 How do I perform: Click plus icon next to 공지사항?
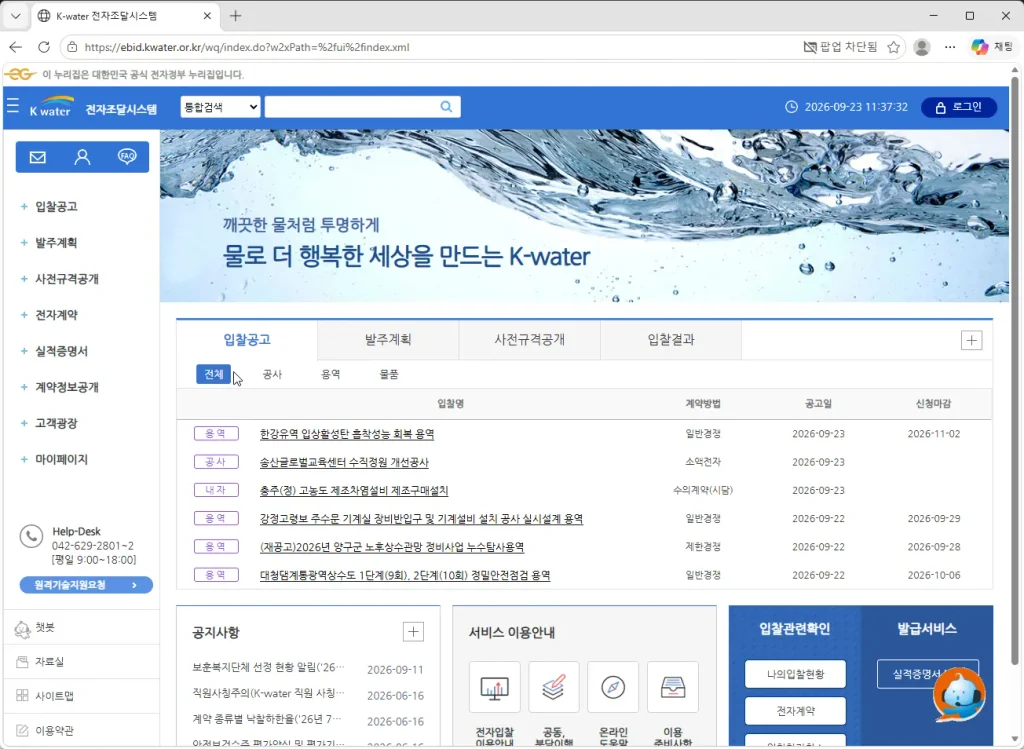coord(413,631)
